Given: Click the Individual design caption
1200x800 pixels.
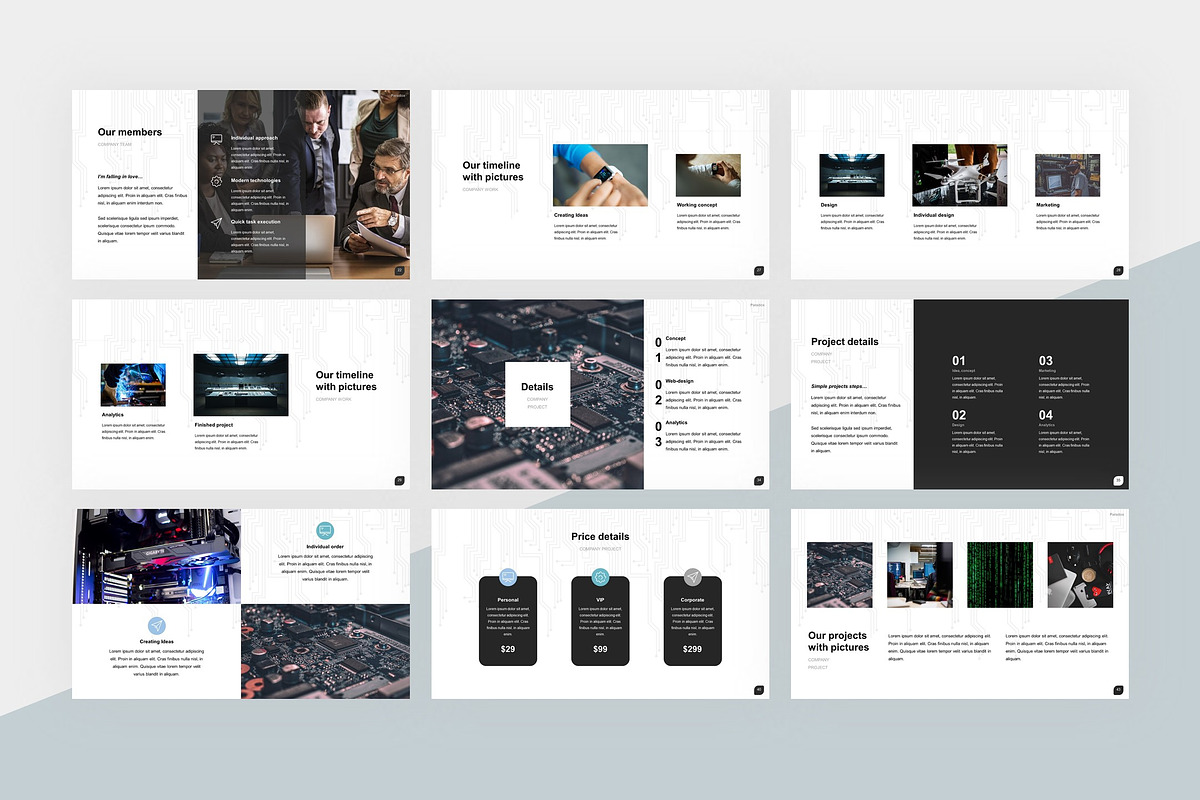Looking at the screenshot, I should (934, 215).
